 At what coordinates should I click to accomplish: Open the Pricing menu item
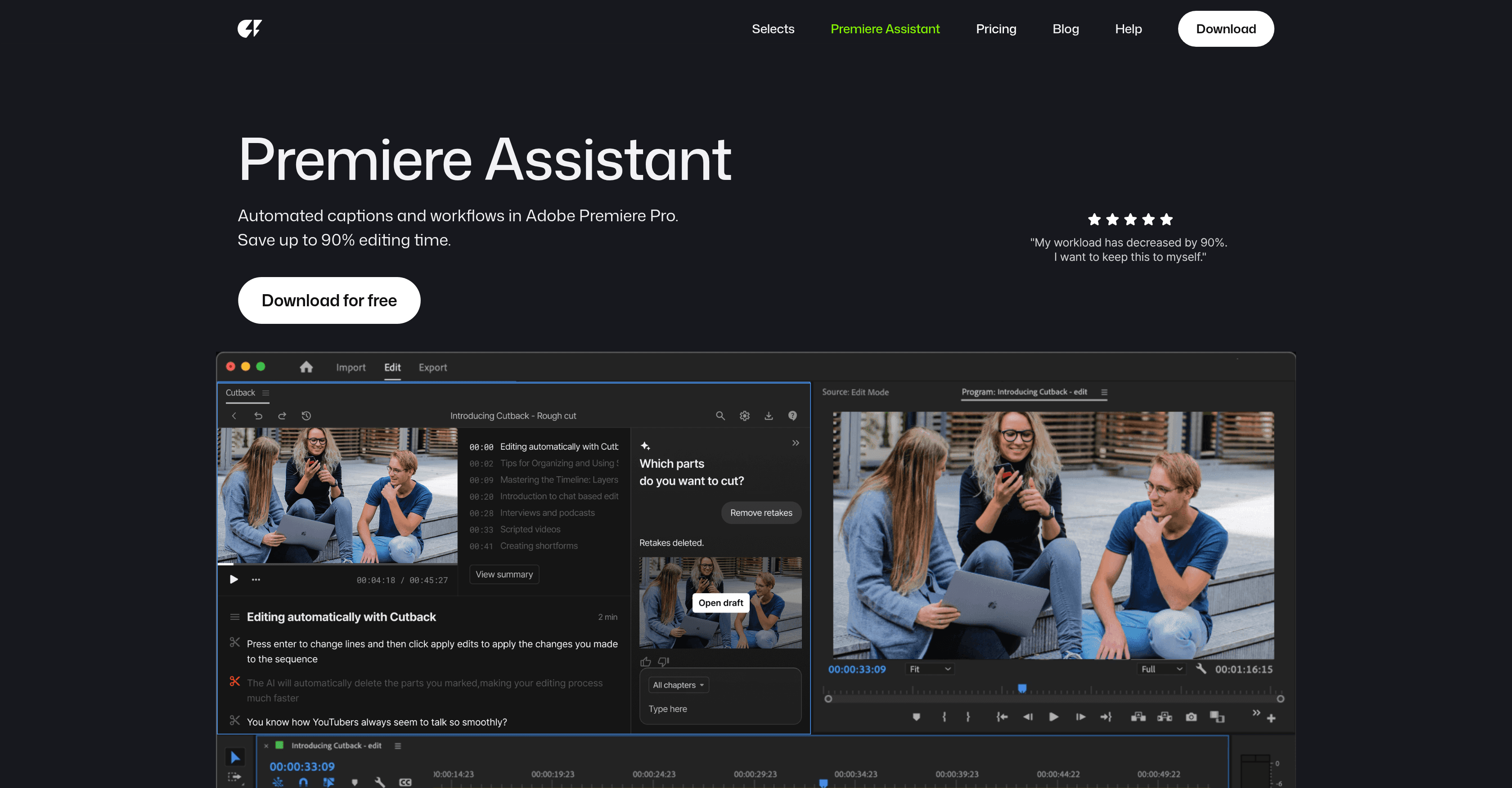(996, 28)
